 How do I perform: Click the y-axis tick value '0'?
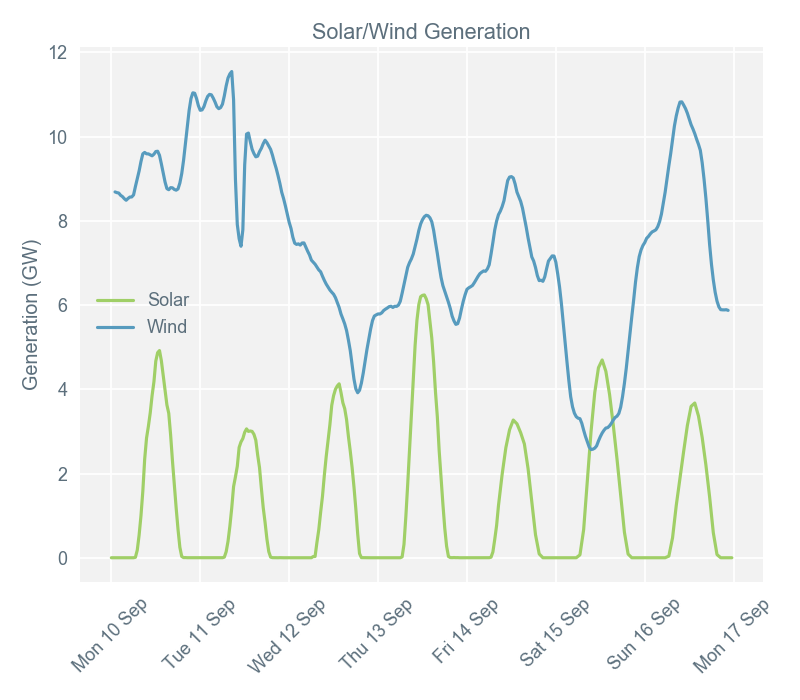63,558
